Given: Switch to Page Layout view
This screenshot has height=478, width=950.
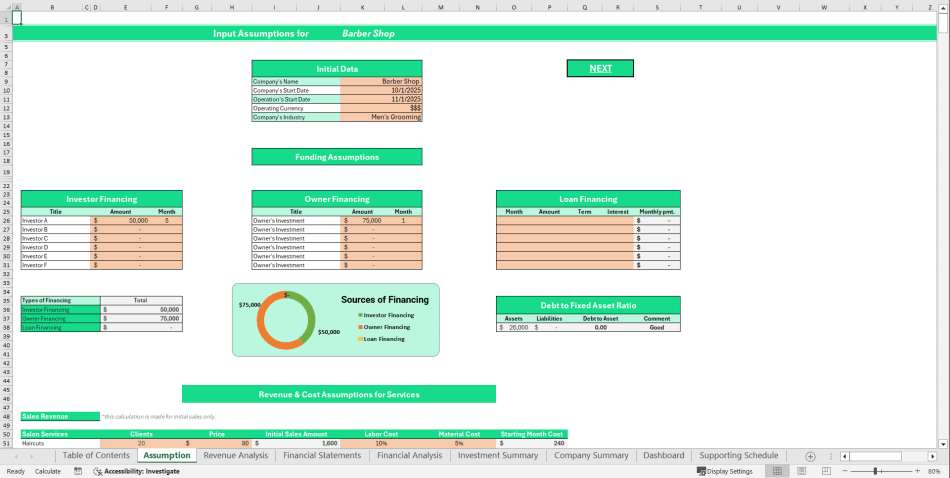Looking at the screenshot, I should point(800,471).
